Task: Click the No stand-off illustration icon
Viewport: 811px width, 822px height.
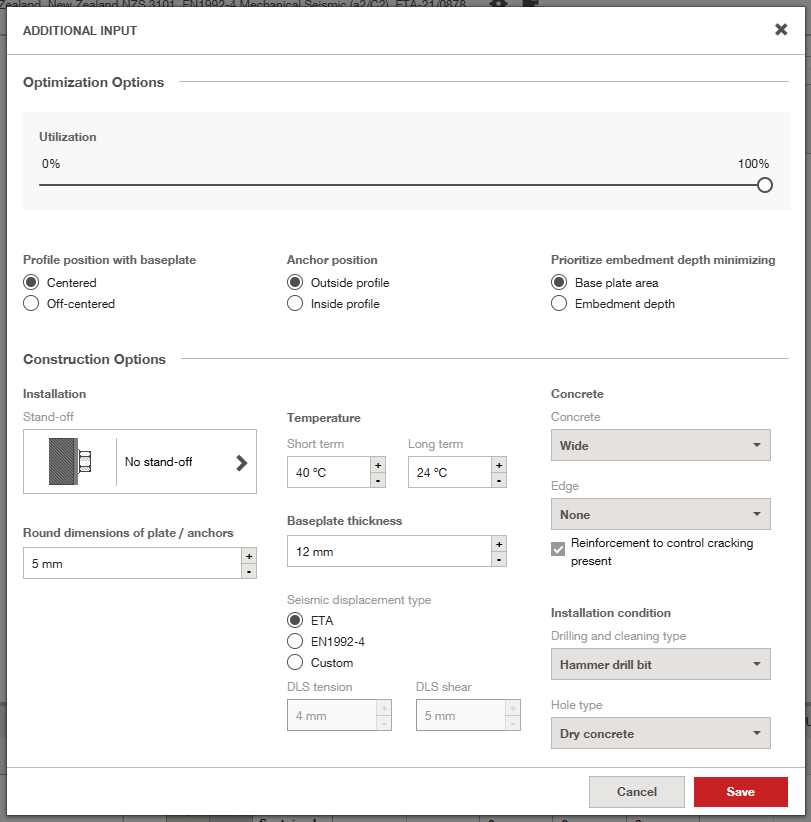Action: [x=70, y=461]
